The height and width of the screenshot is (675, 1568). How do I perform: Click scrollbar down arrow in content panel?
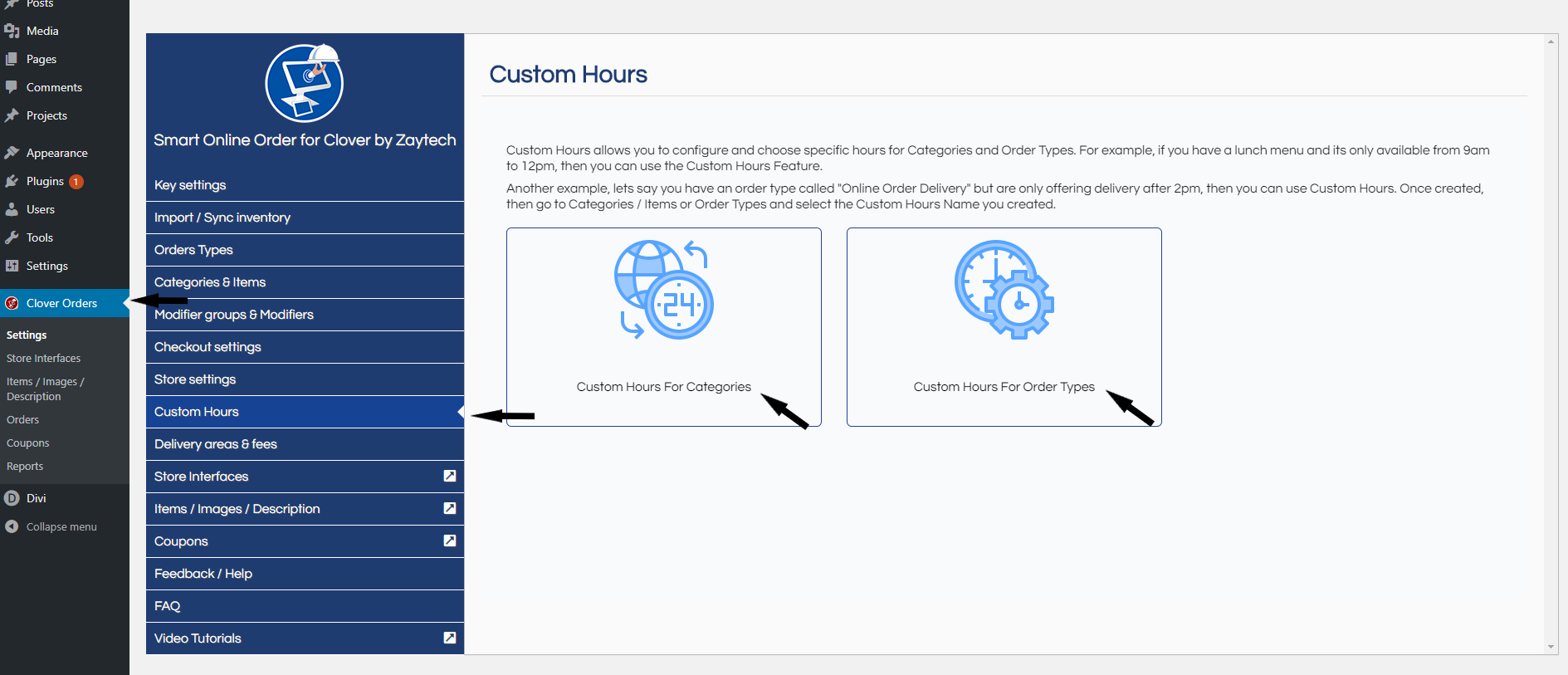pyautogui.click(x=1551, y=647)
